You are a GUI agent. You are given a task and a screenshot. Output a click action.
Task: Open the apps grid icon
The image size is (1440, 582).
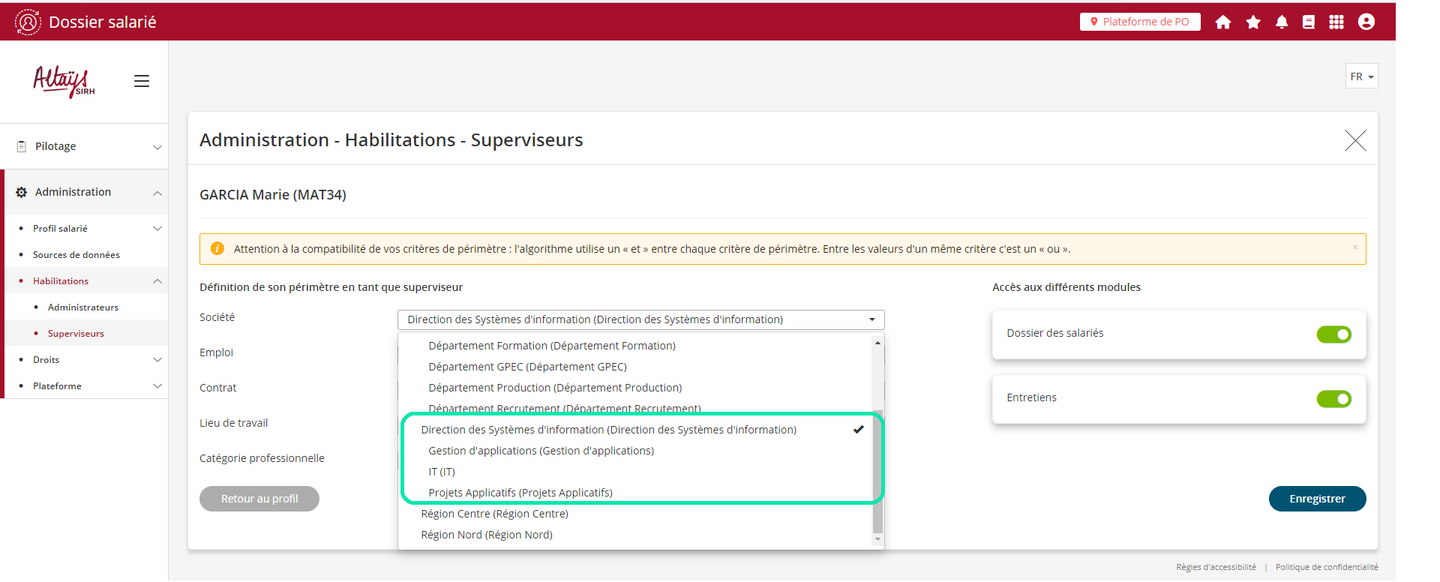point(1336,22)
